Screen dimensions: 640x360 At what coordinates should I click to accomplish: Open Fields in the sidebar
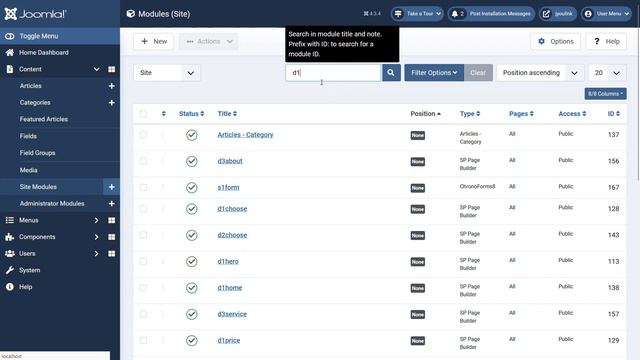coord(28,136)
